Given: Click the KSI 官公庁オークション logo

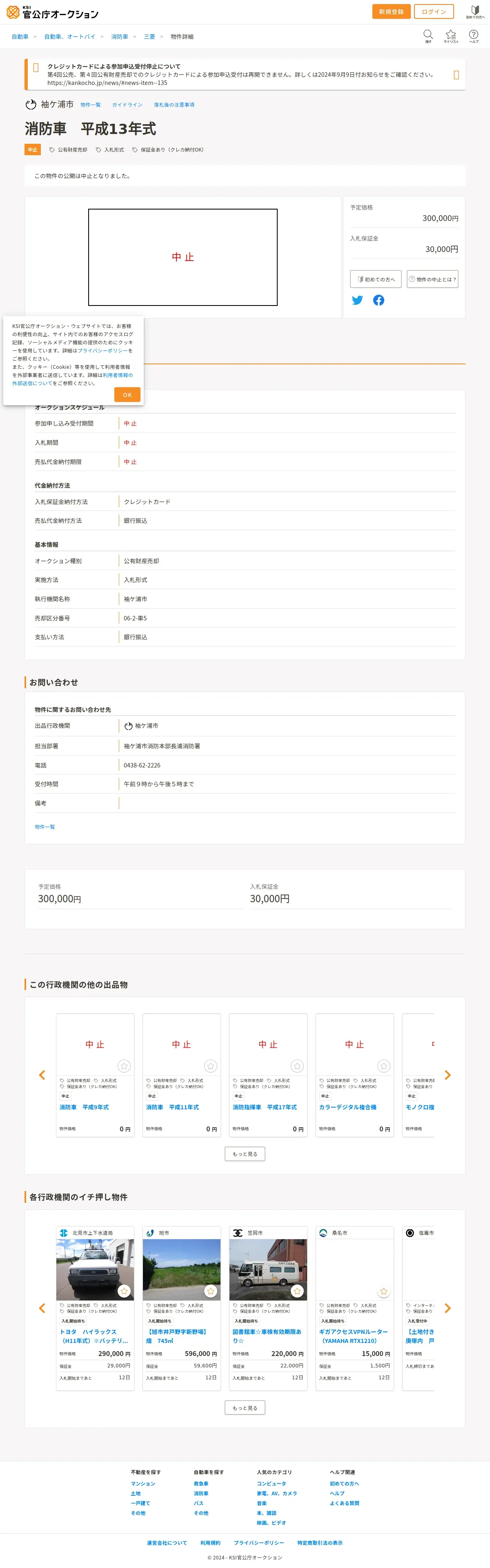Looking at the screenshot, I should [x=52, y=12].
